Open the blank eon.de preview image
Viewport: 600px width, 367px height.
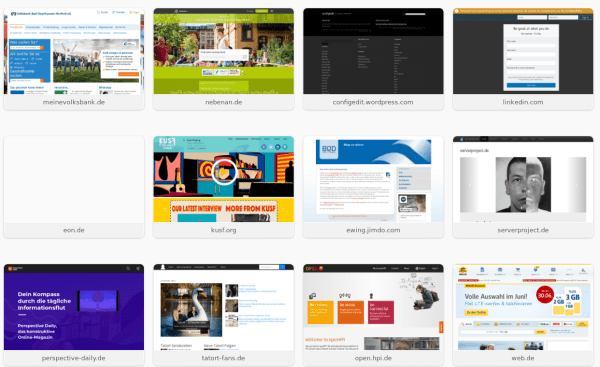point(74,179)
